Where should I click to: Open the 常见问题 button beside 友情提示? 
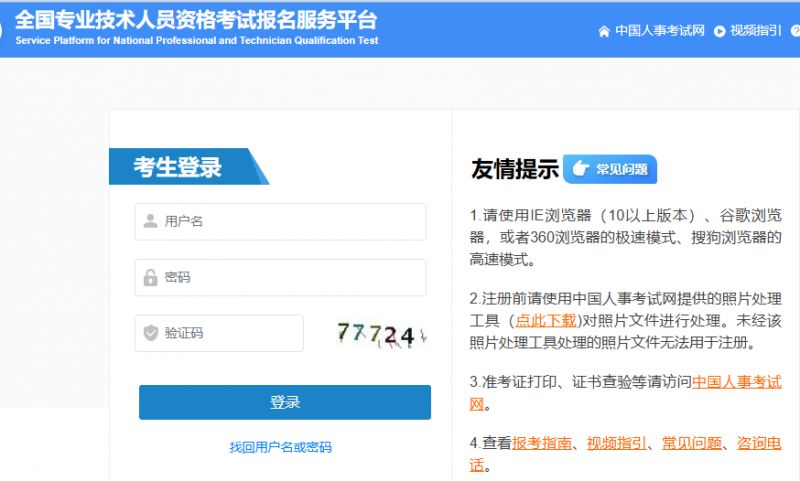(x=610, y=169)
